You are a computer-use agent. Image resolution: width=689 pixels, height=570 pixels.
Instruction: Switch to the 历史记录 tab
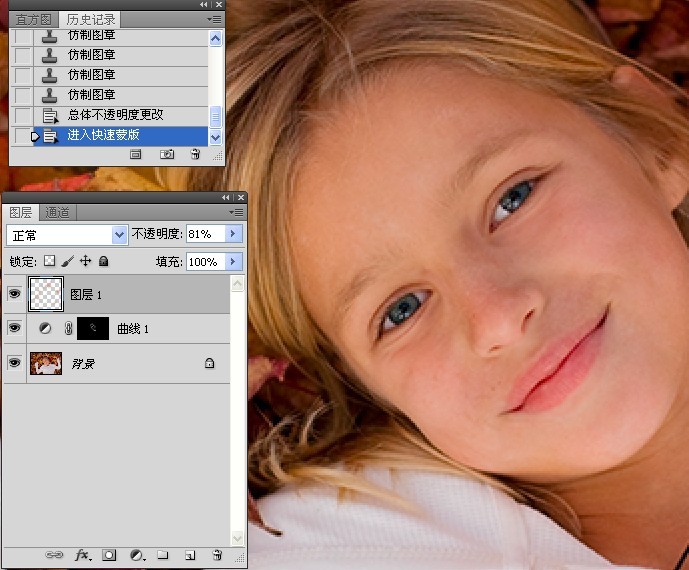point(91,20)
